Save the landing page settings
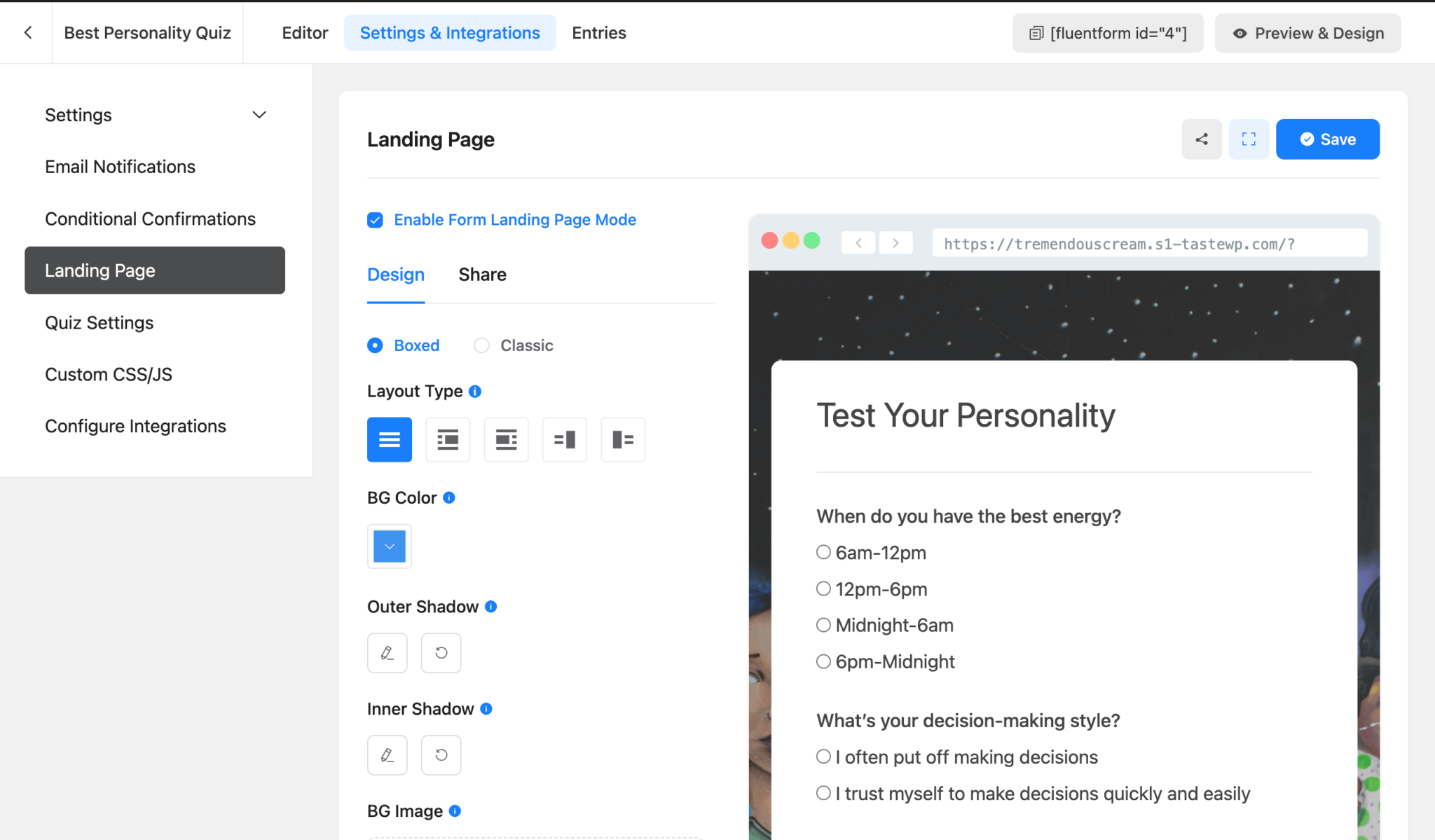Viewport: 1435px width, 840px height. pyautogui.click(x=1327, y=139)
